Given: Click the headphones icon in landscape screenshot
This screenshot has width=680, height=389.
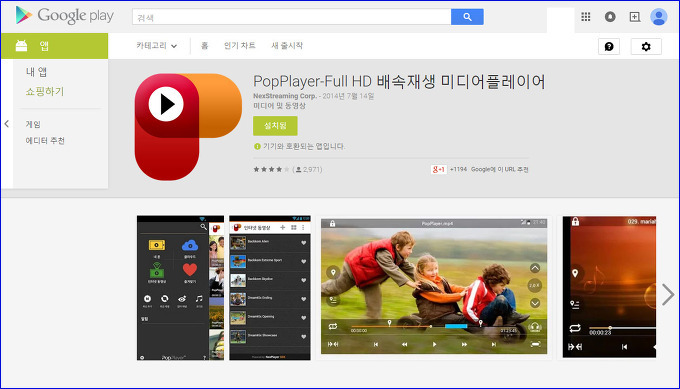Looking at the screenshot, I should pos(535,327).
